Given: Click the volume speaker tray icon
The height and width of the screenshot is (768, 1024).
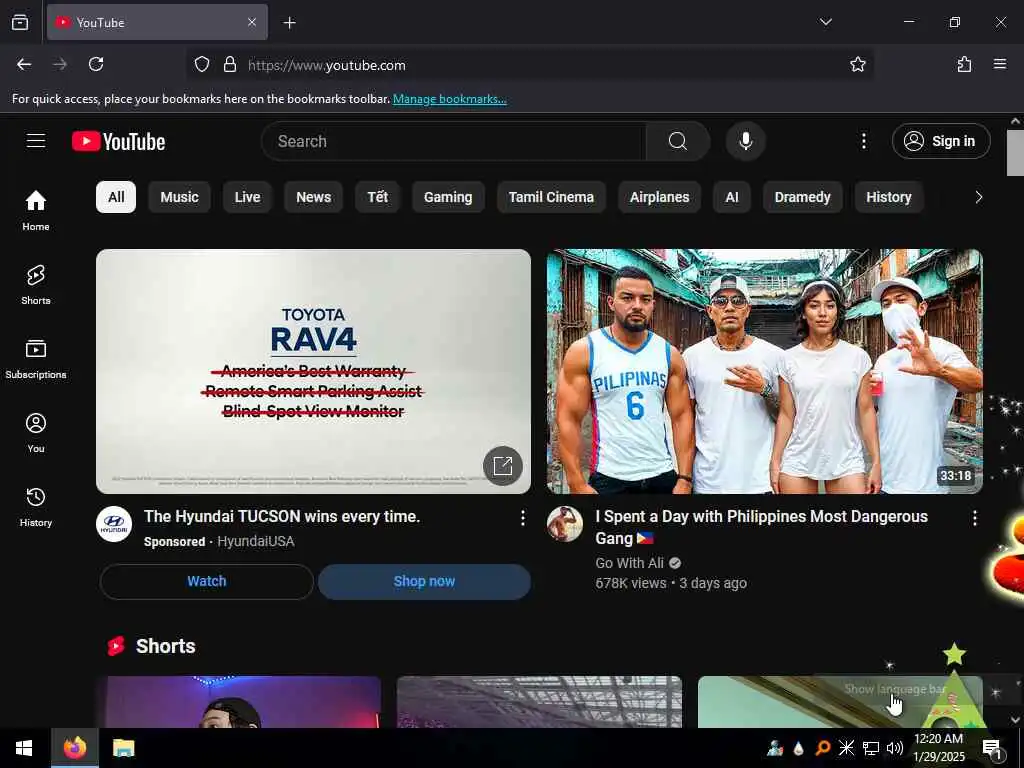Looking at the screenshot, I should [x=895, y=748].
